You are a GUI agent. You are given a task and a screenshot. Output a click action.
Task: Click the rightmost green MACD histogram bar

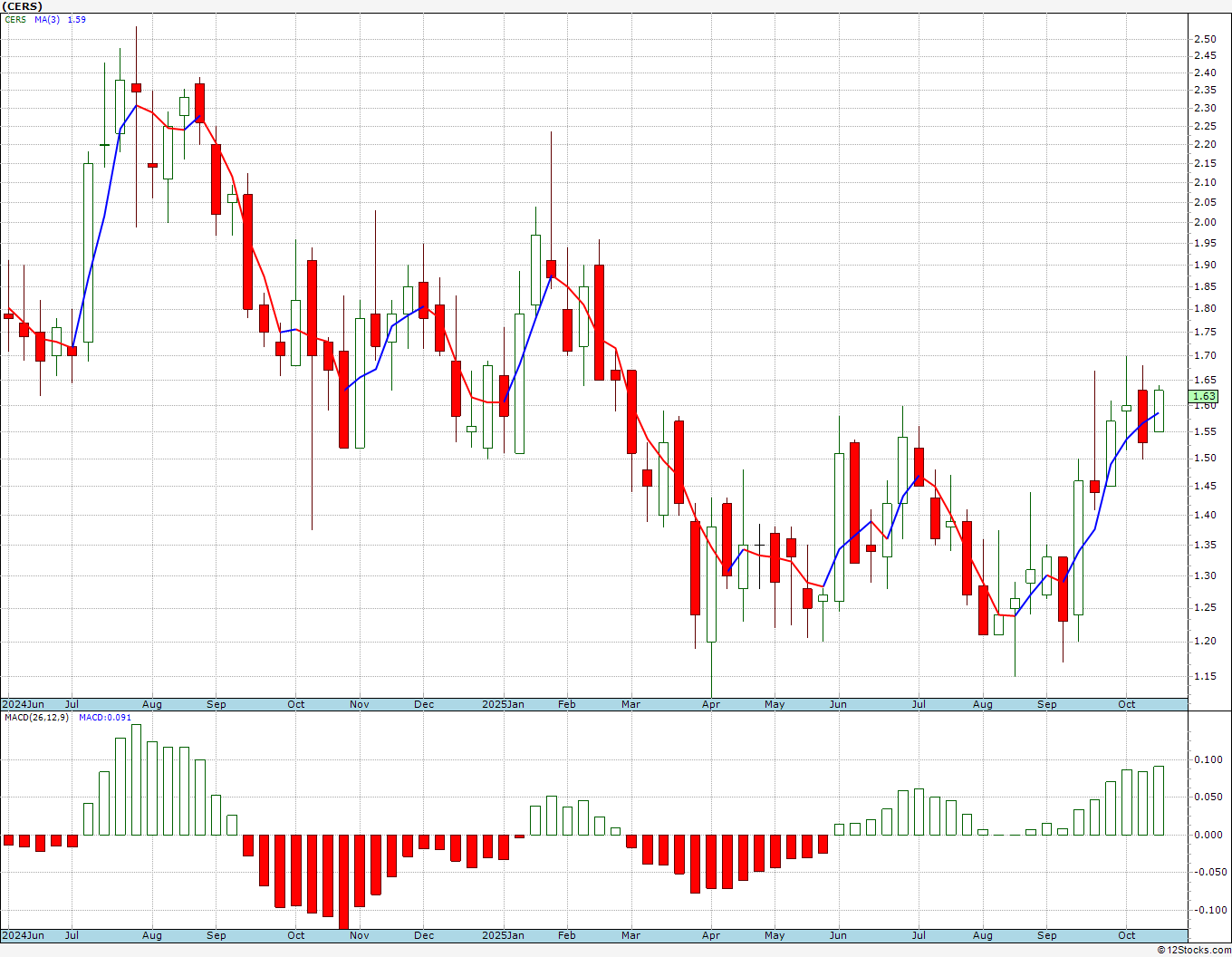(x=1159, y=800)
